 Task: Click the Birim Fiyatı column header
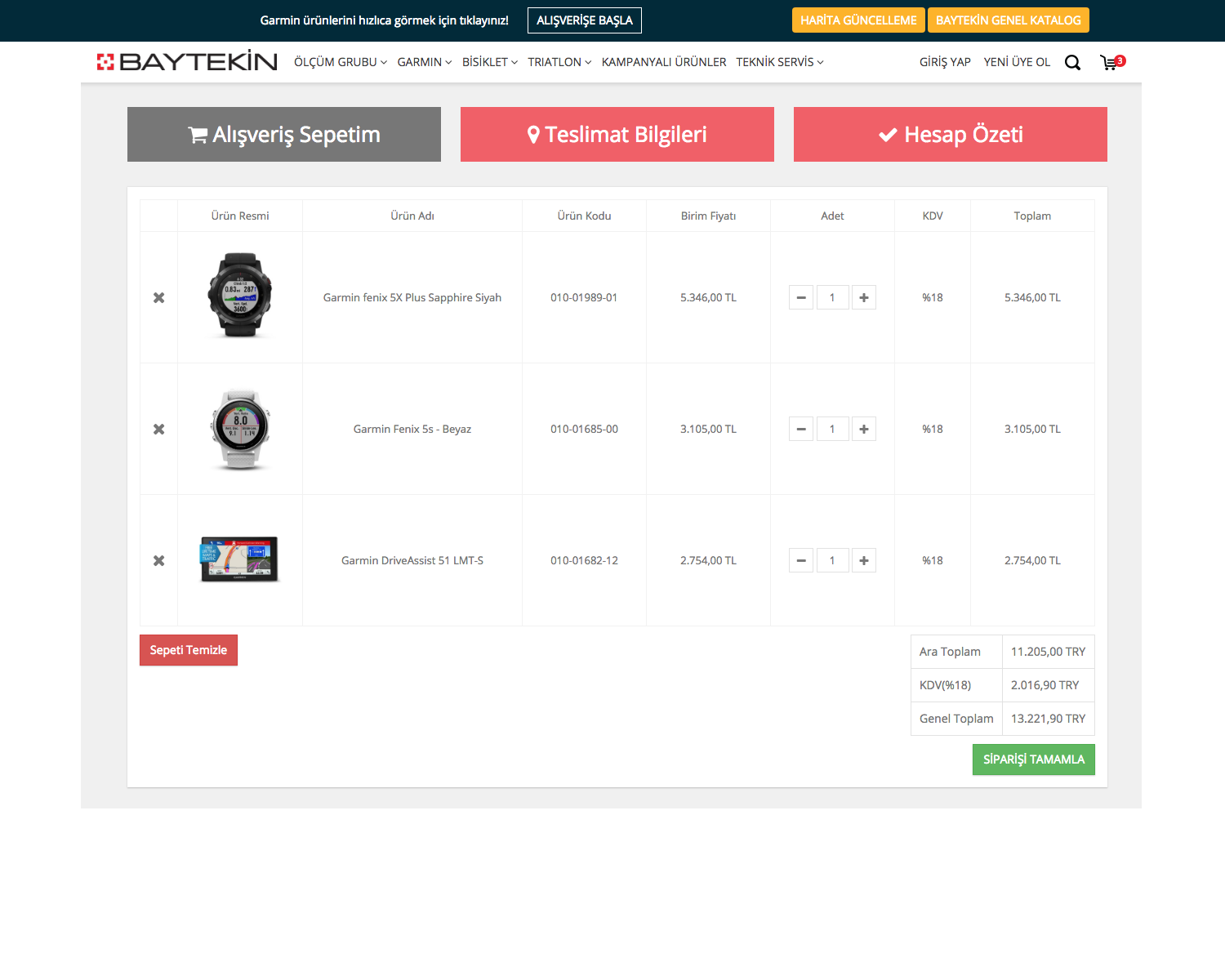tap(708, 216)
